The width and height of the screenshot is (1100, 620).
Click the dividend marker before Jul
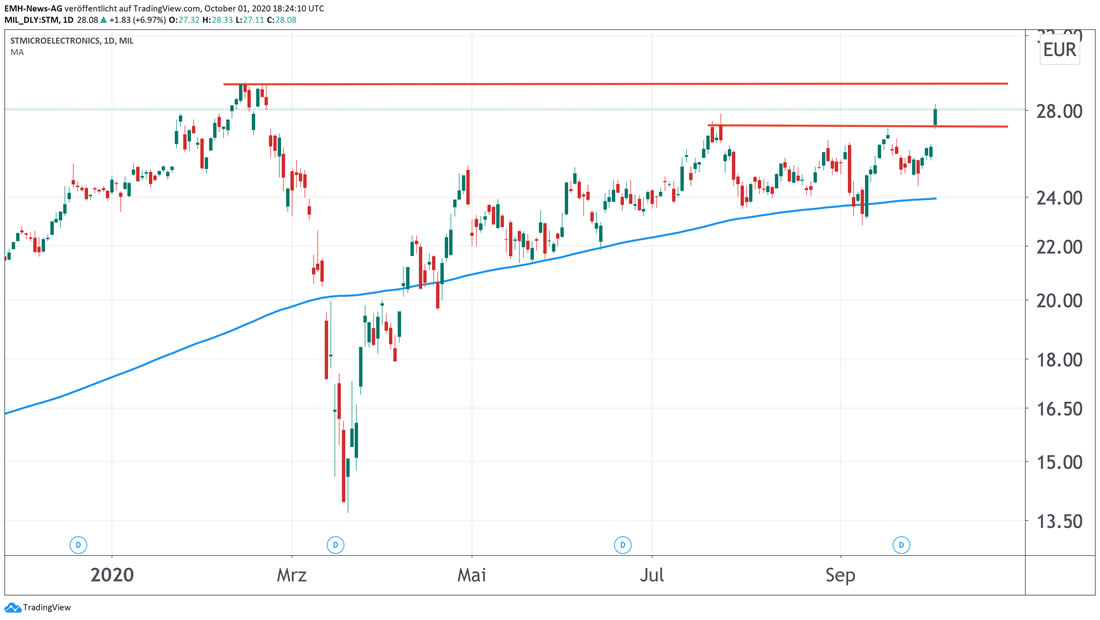coord(623,545)
